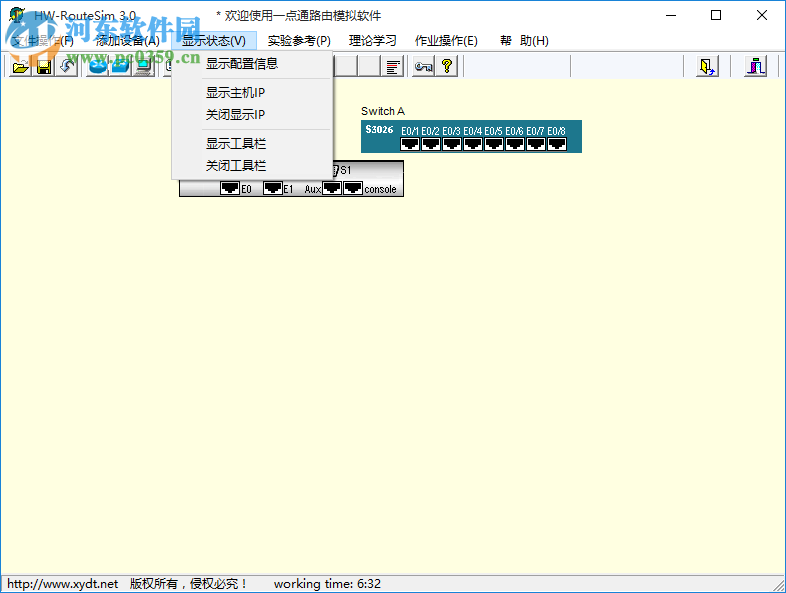This screenshot has width=786, height=593.
Task: Open the 添加设备(A) menu
Action: (x=128, y=41)
